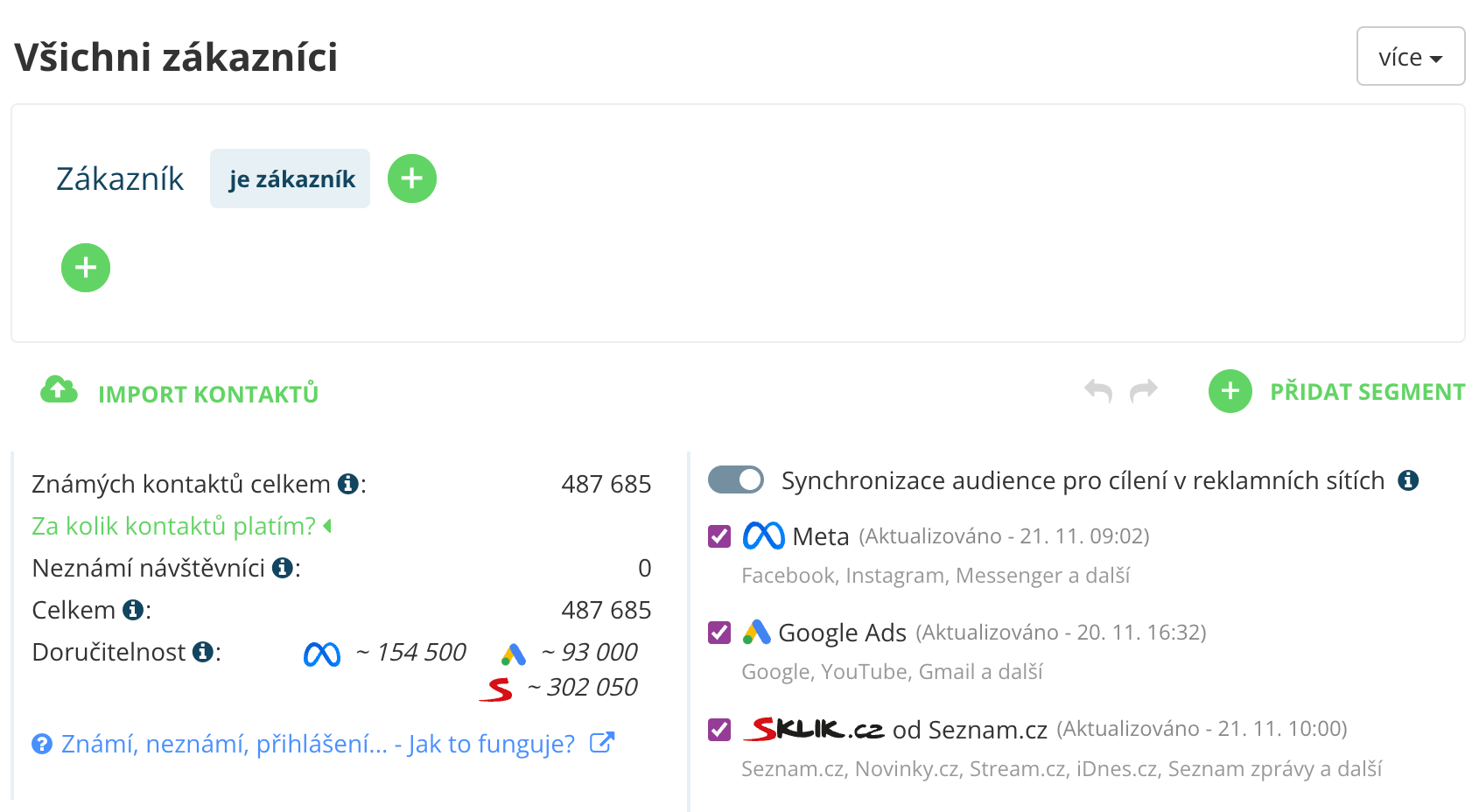Screen dimensions: 1479x812
Task: Uncheck the Google Ads checkbox
Action: click(719, 632)
